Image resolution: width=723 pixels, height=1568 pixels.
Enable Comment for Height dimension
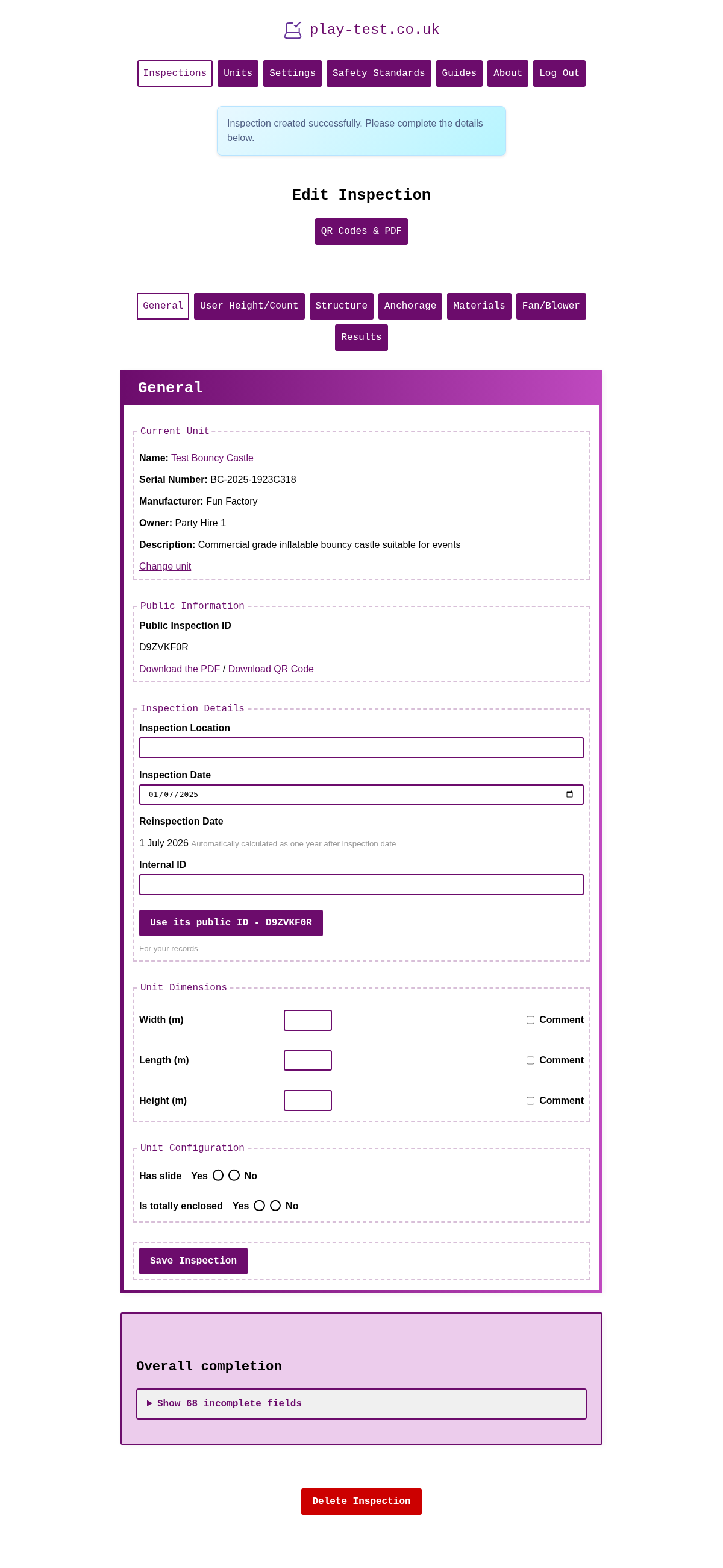click(530, 1101)
